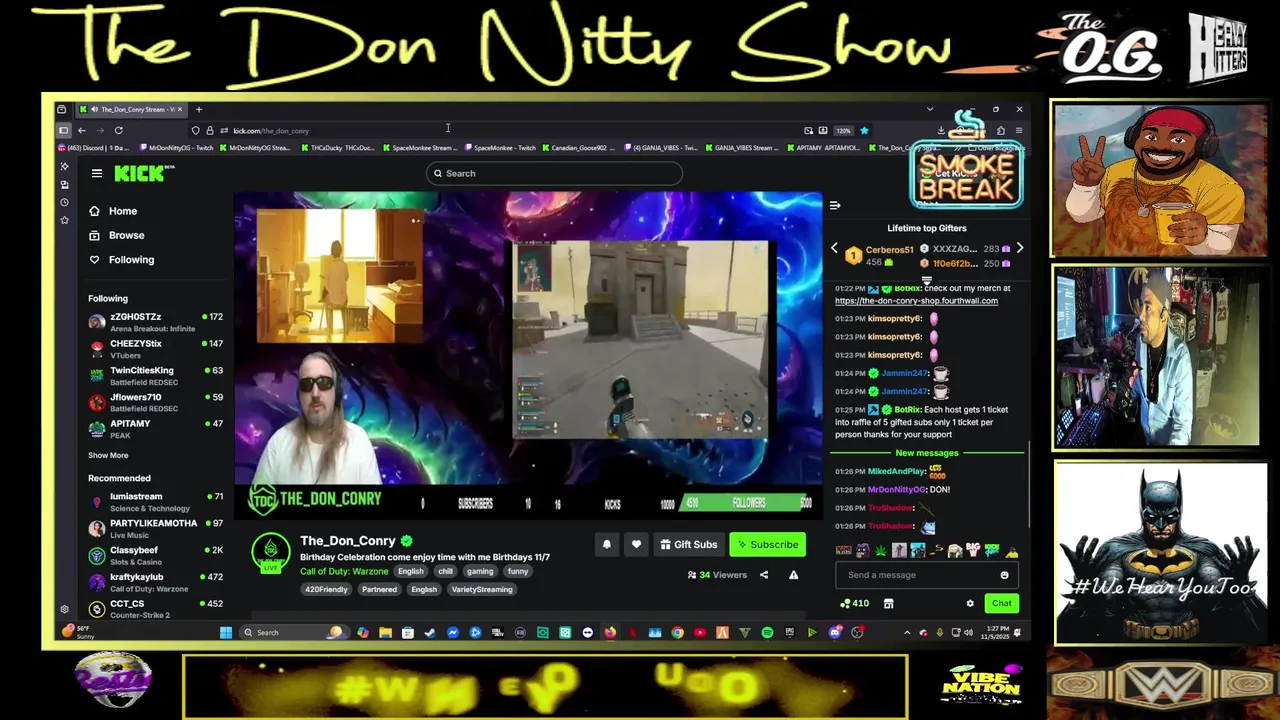Open Browse in the sidebar
The height and width of the screenshot is (720, 1280).
pyautogui.click(x=117, y=235)
